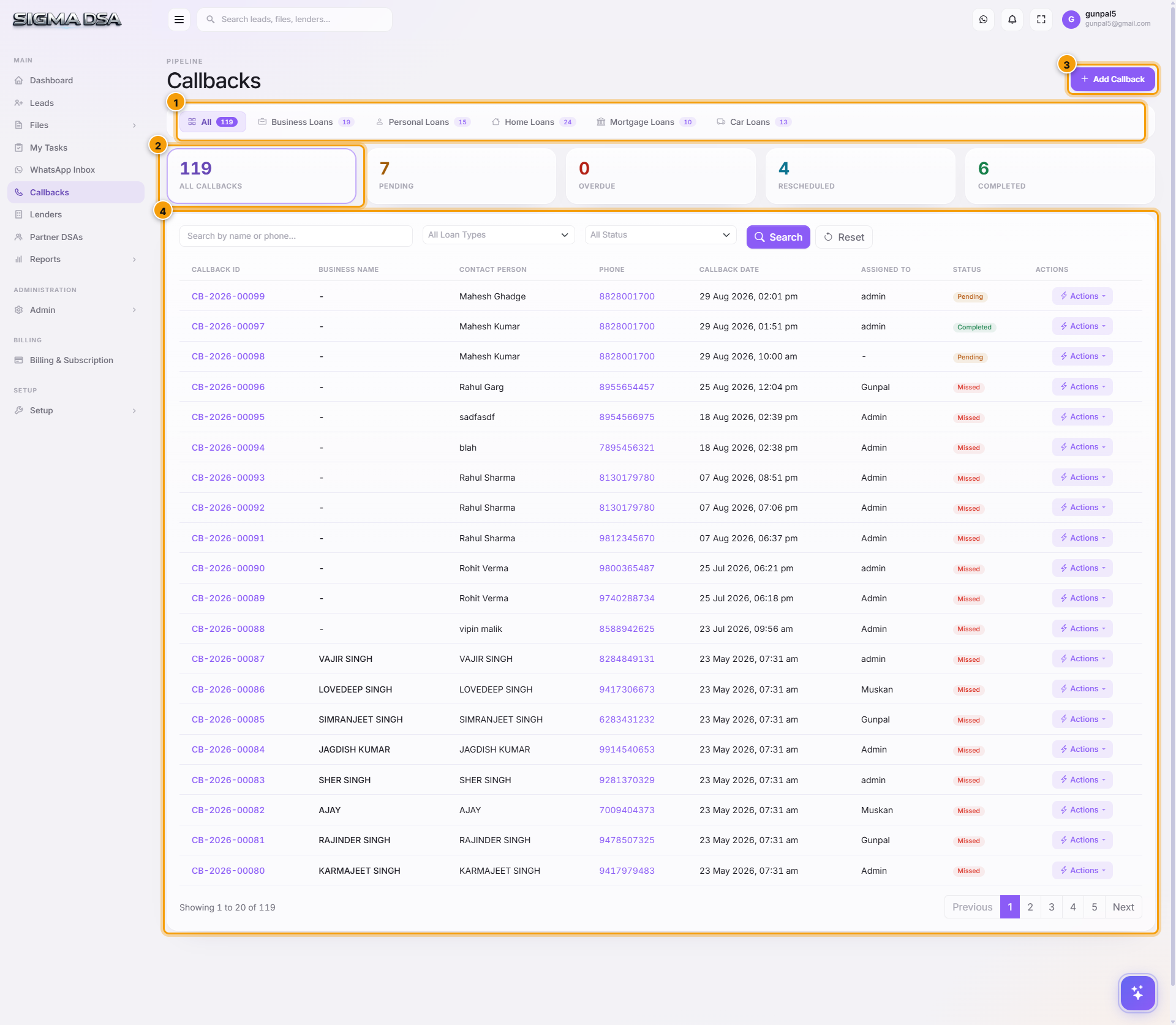The width and height of the screenshot is (1176, 1025).
Task: Click phone number 8955654457
Action: tap(627, 387)
